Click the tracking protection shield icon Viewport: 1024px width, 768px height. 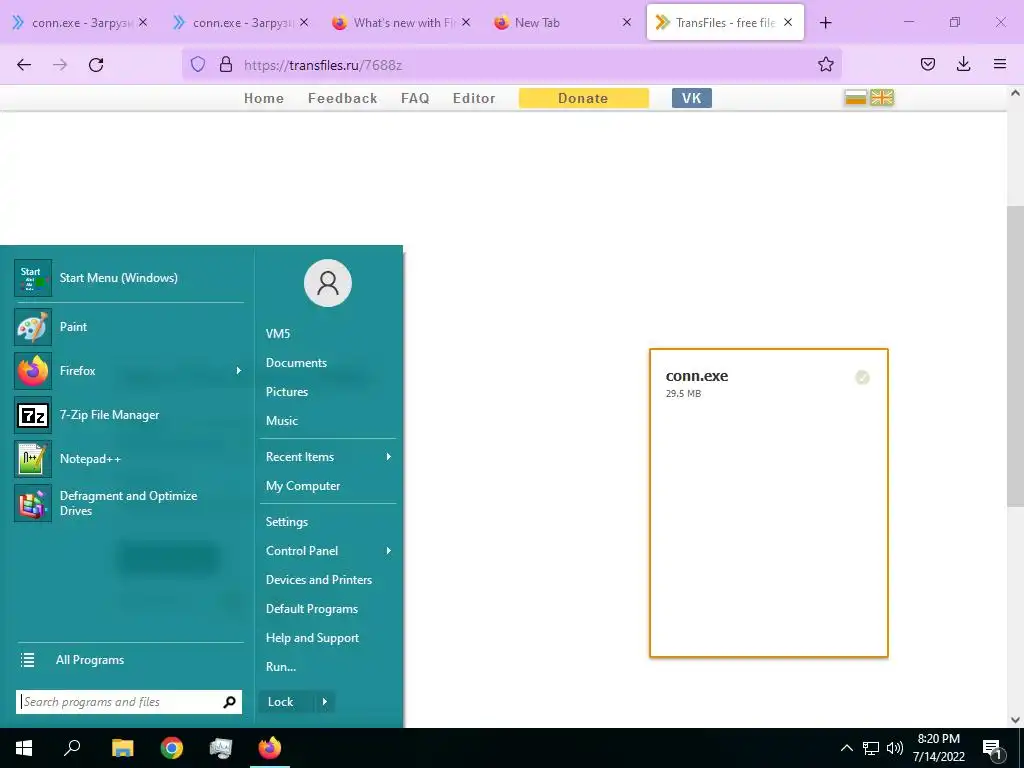click(x=198, y=64)
